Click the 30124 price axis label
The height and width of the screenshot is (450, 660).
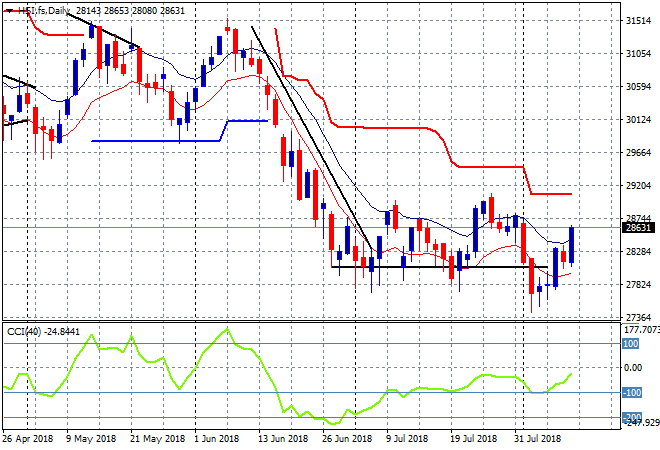click(x=639, y=120)
